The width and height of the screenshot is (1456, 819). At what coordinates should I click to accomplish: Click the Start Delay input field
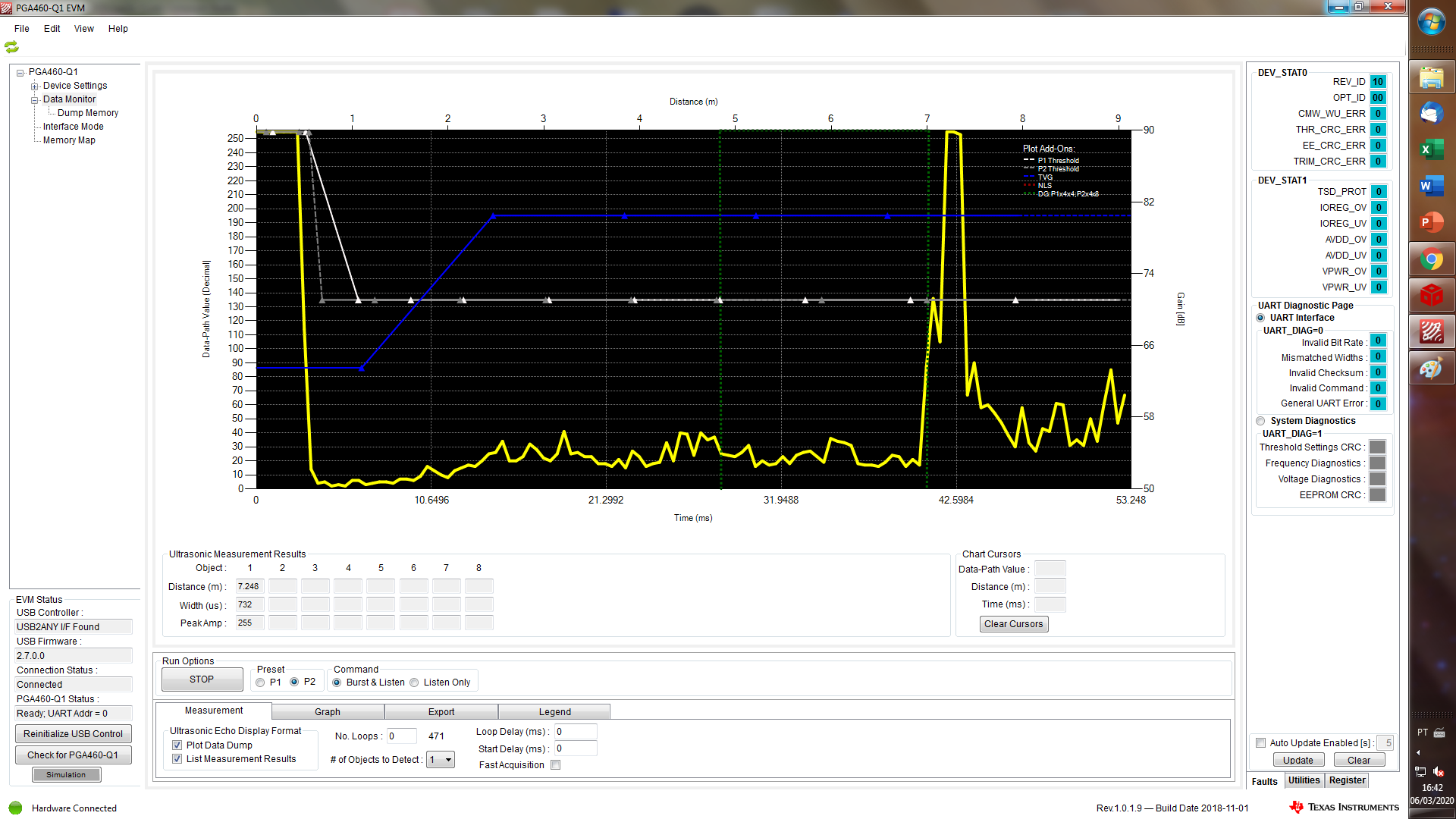click(575, 748)
